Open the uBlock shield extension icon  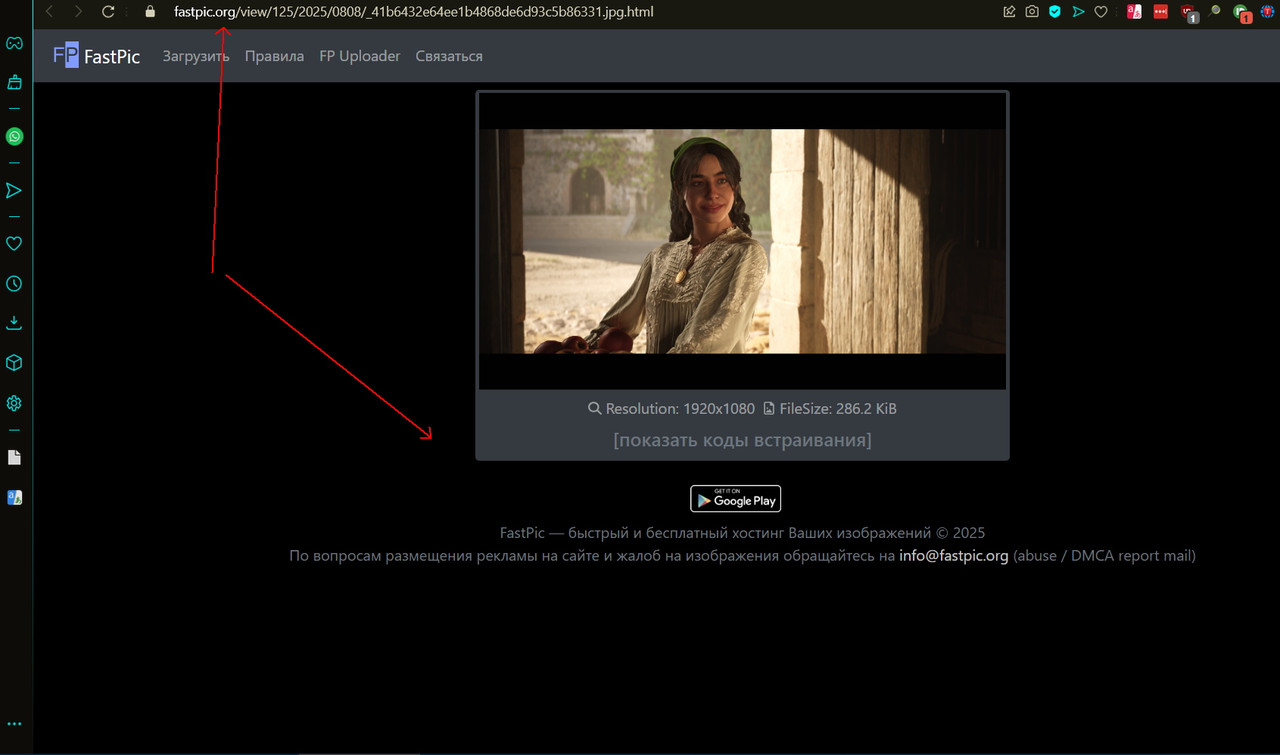pyautogui.click(x=1188, y=13)
